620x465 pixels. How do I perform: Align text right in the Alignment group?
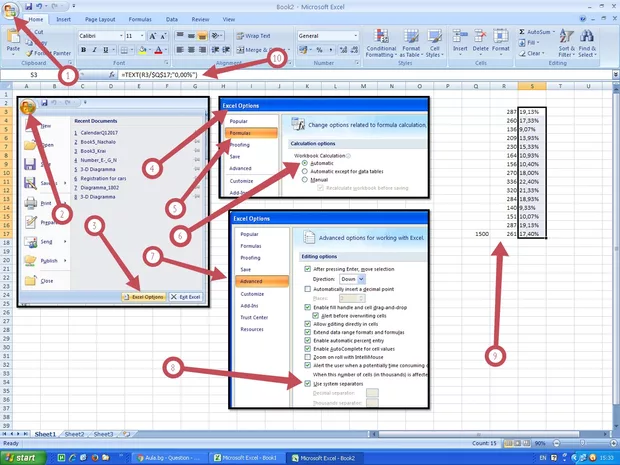coord(202,50)
